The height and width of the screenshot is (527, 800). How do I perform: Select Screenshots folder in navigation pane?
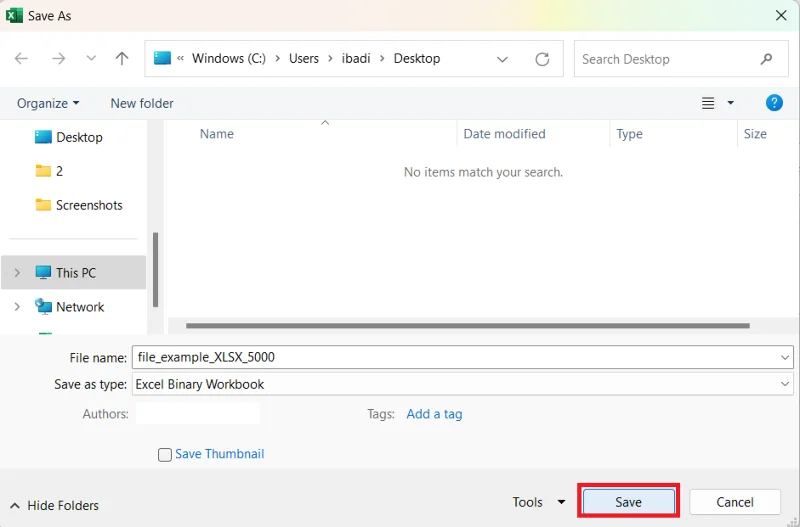pyautogui.click(x=79, y=205)
